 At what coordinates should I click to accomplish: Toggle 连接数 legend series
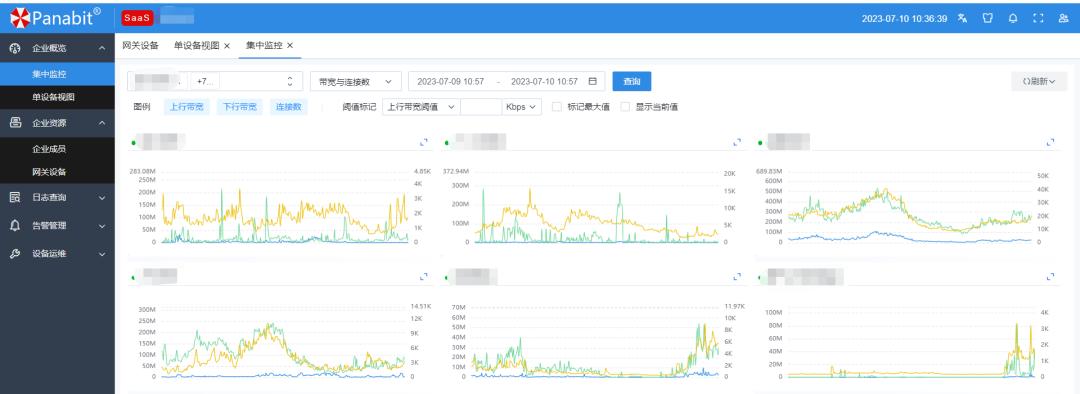(289, 107)
